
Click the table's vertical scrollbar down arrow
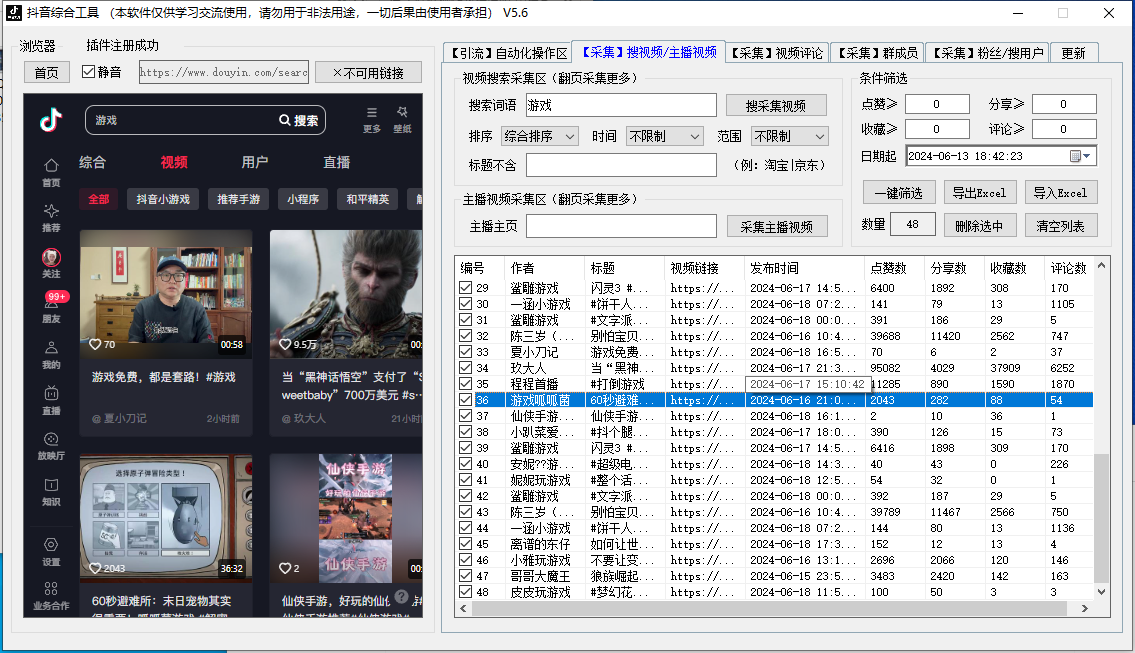(1102, 591)
